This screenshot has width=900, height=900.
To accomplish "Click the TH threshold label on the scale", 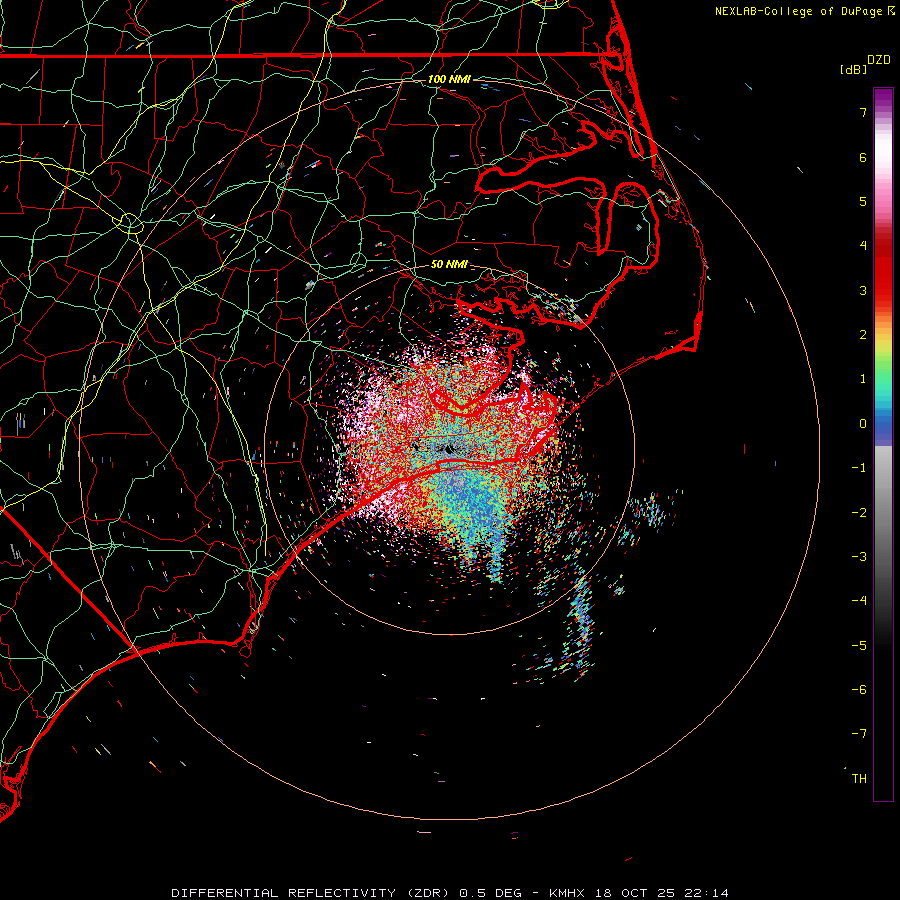I will pyautogui.click(x=859, y=779).
